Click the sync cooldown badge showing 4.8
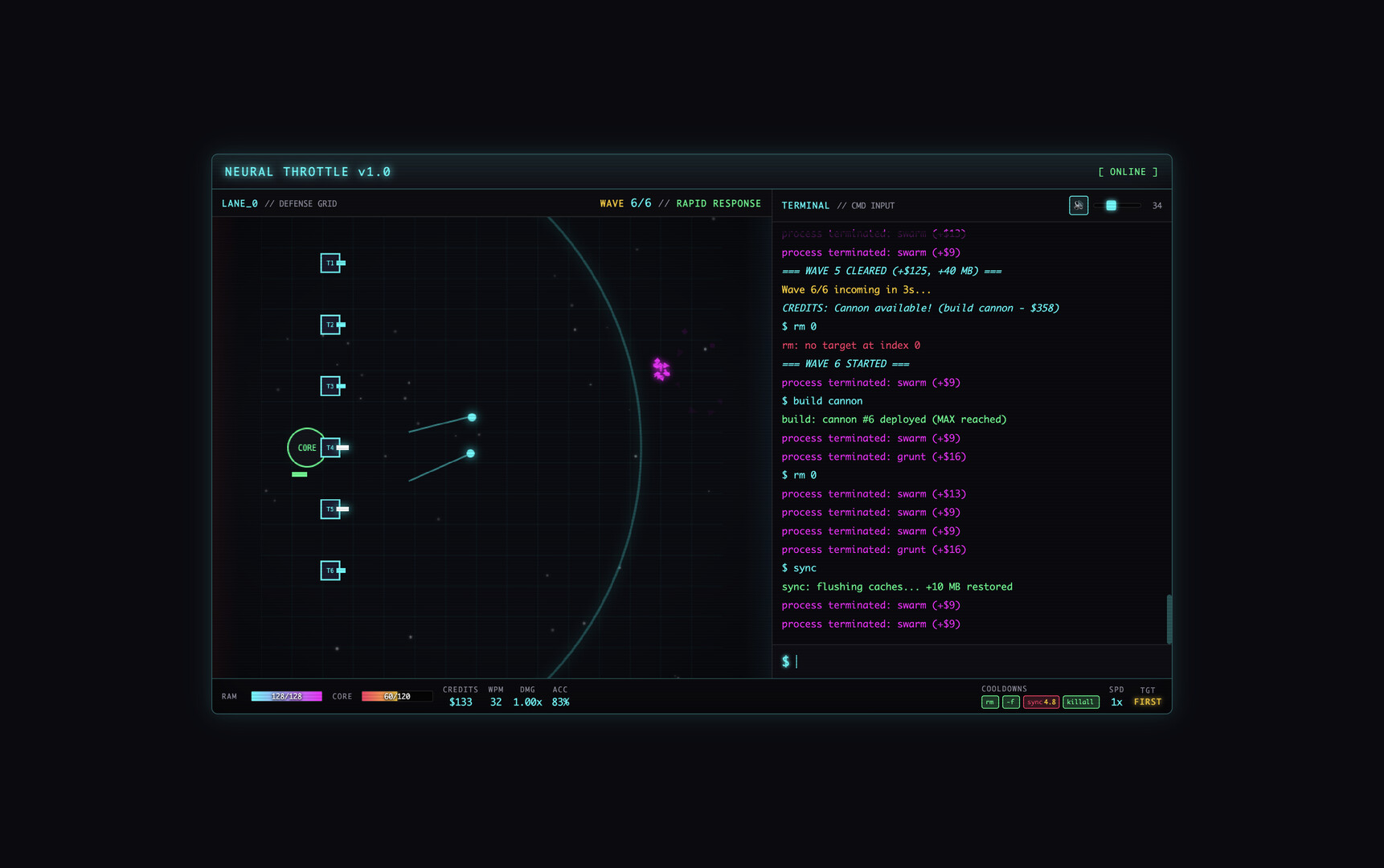Viewport: 1384px width, 868px height. [1040, 702]
